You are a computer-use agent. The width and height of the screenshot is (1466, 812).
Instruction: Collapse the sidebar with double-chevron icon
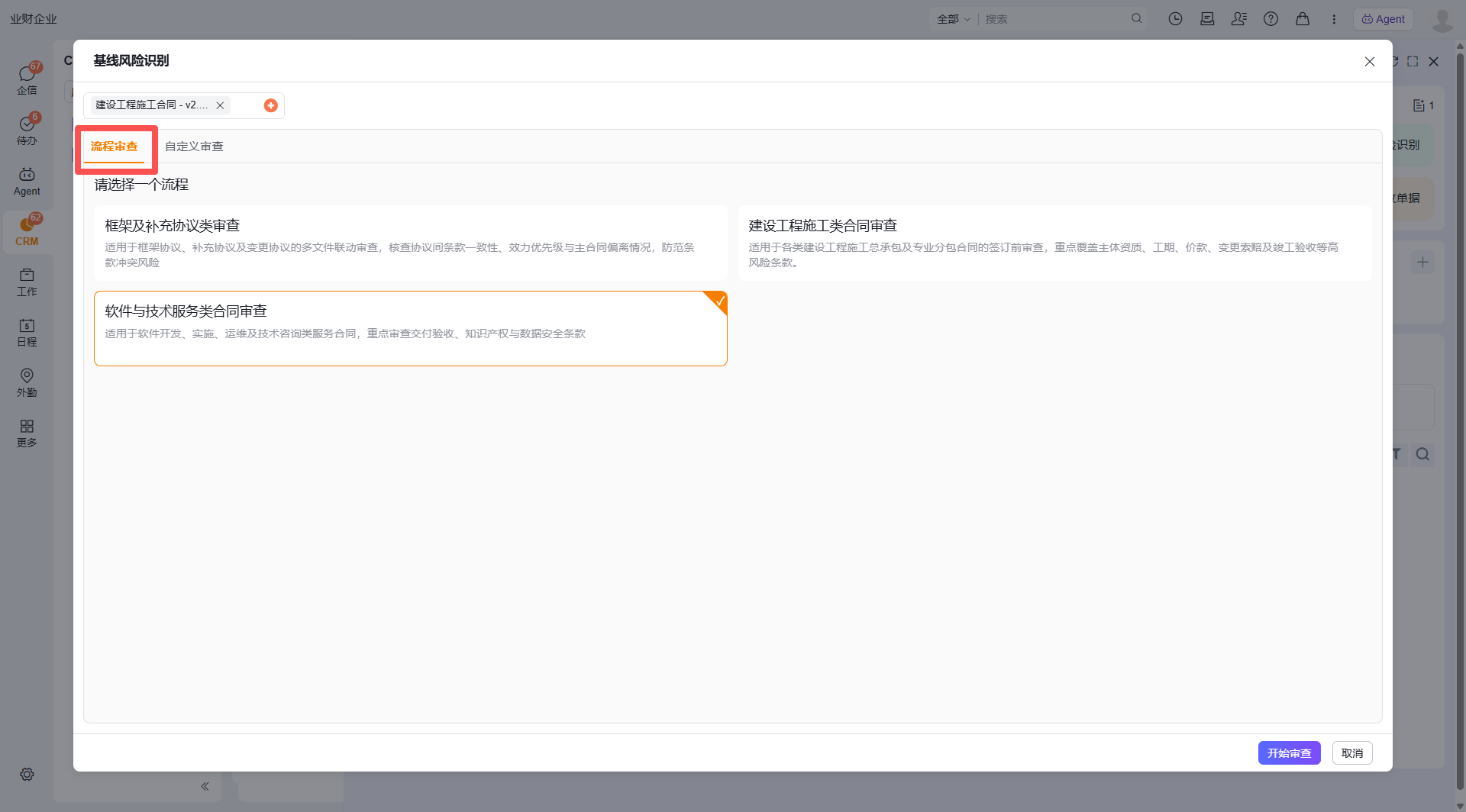pyautogui.click(x=205, y=786)
